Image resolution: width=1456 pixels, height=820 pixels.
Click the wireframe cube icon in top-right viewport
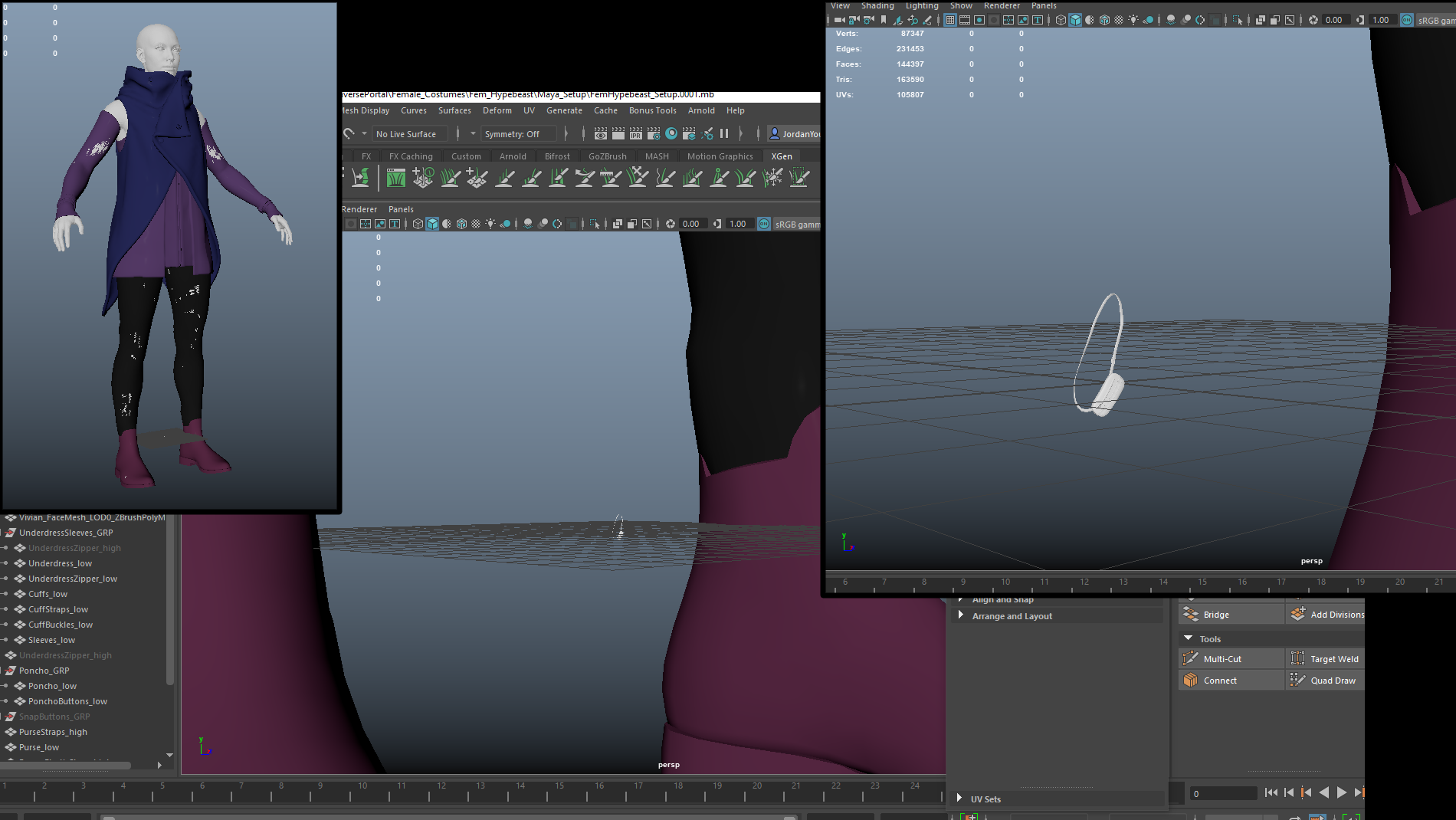[1061, 20]
